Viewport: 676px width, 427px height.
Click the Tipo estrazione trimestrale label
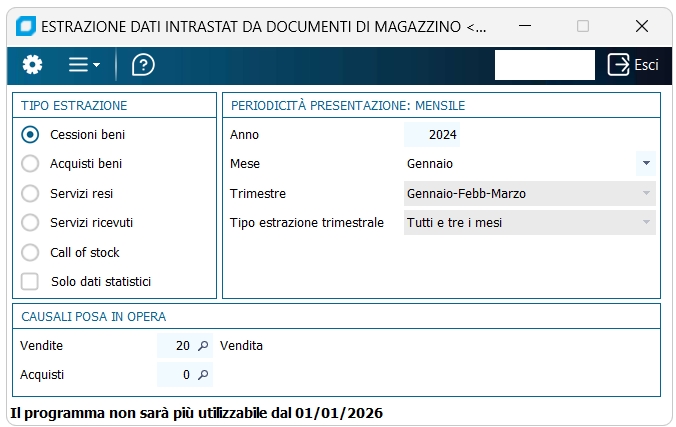coord(307,223)
